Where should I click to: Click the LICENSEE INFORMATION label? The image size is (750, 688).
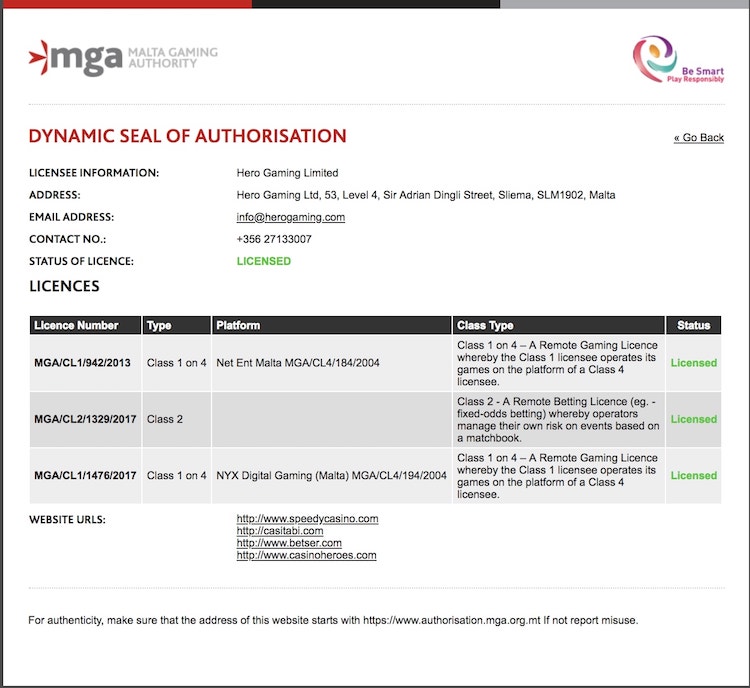[94, 173]
